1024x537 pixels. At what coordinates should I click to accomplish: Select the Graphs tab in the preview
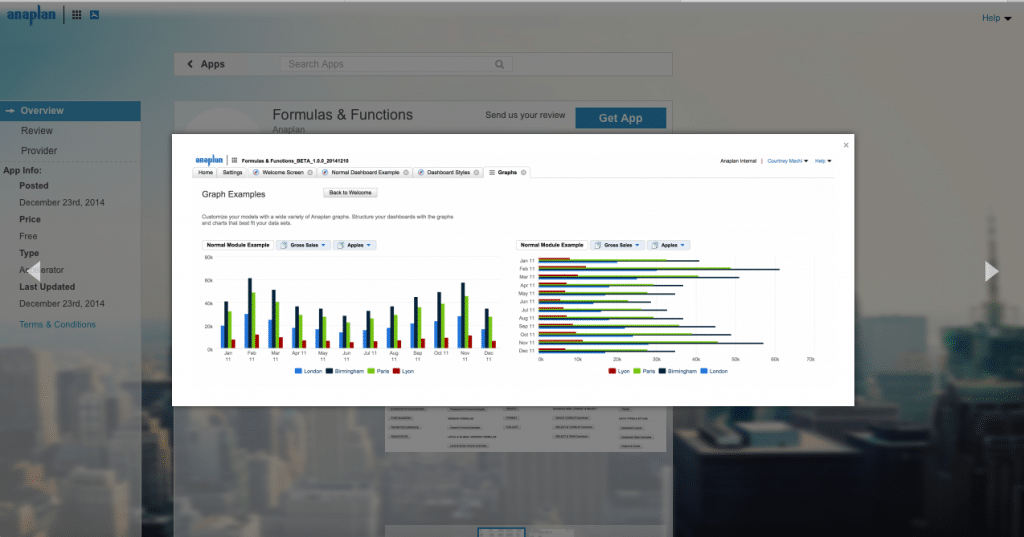(x=507, y=172)
